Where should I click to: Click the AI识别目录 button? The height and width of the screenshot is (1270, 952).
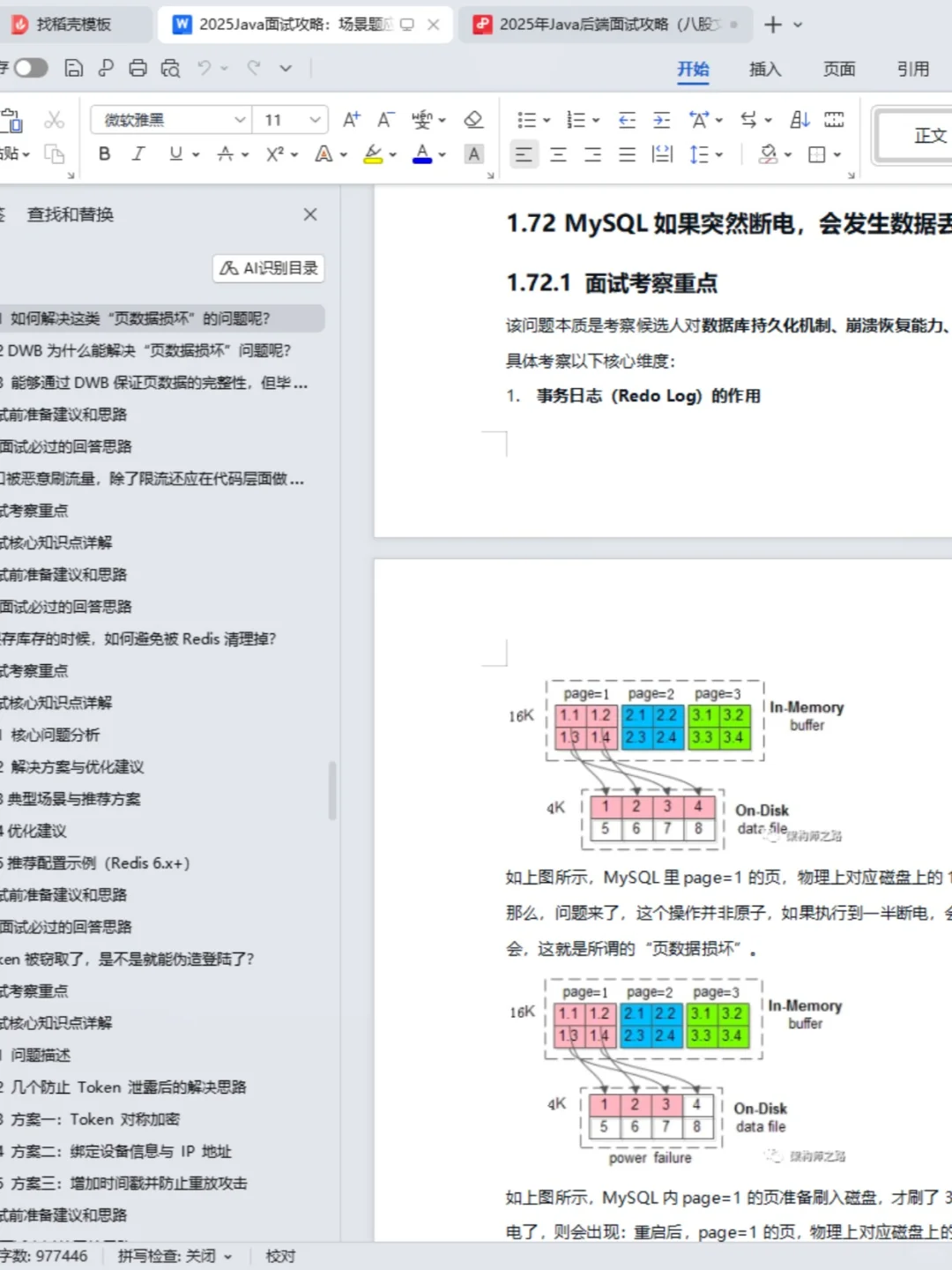pos(269,268)
